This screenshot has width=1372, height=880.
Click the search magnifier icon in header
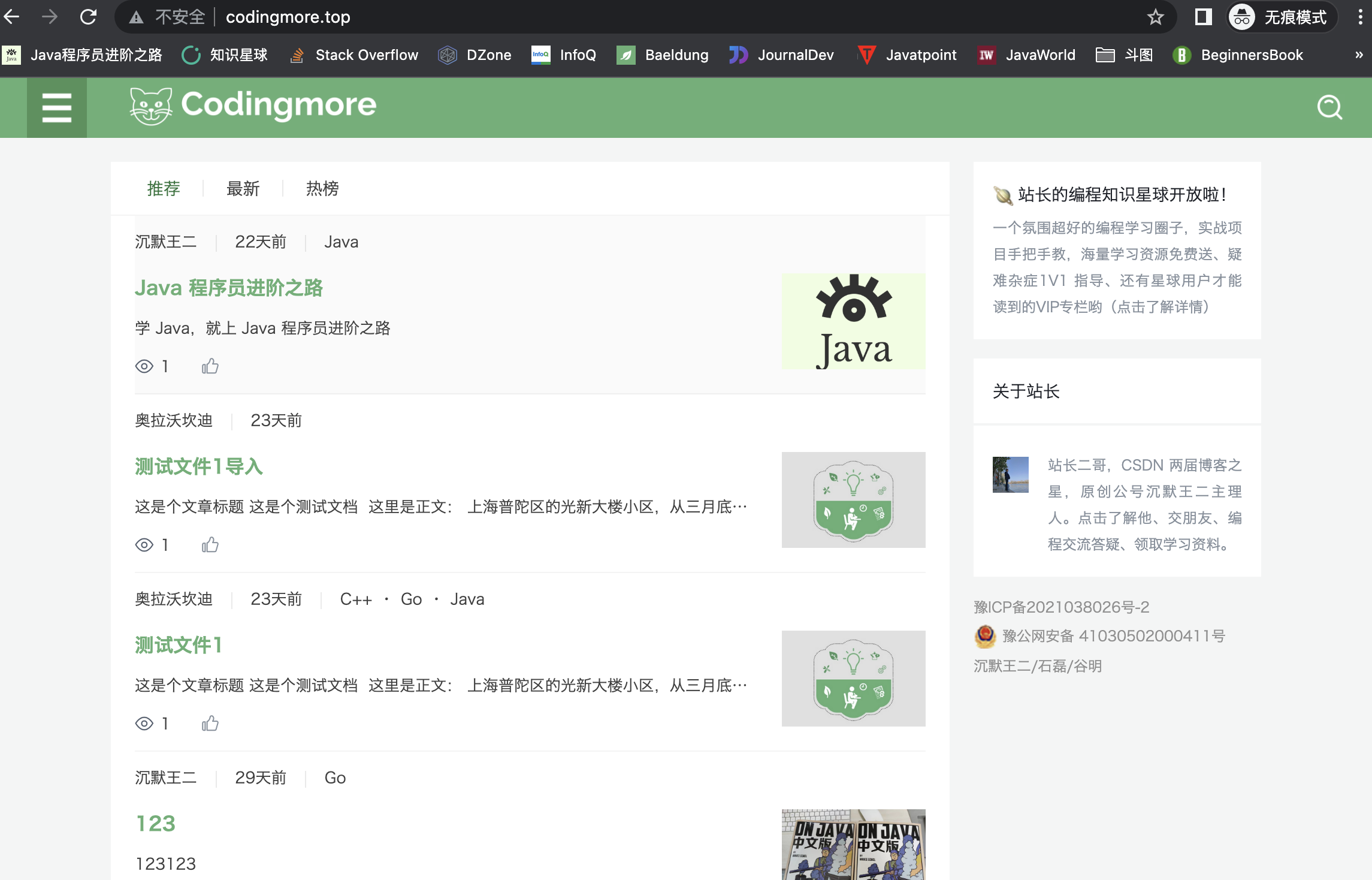[x=1329, y=108]
